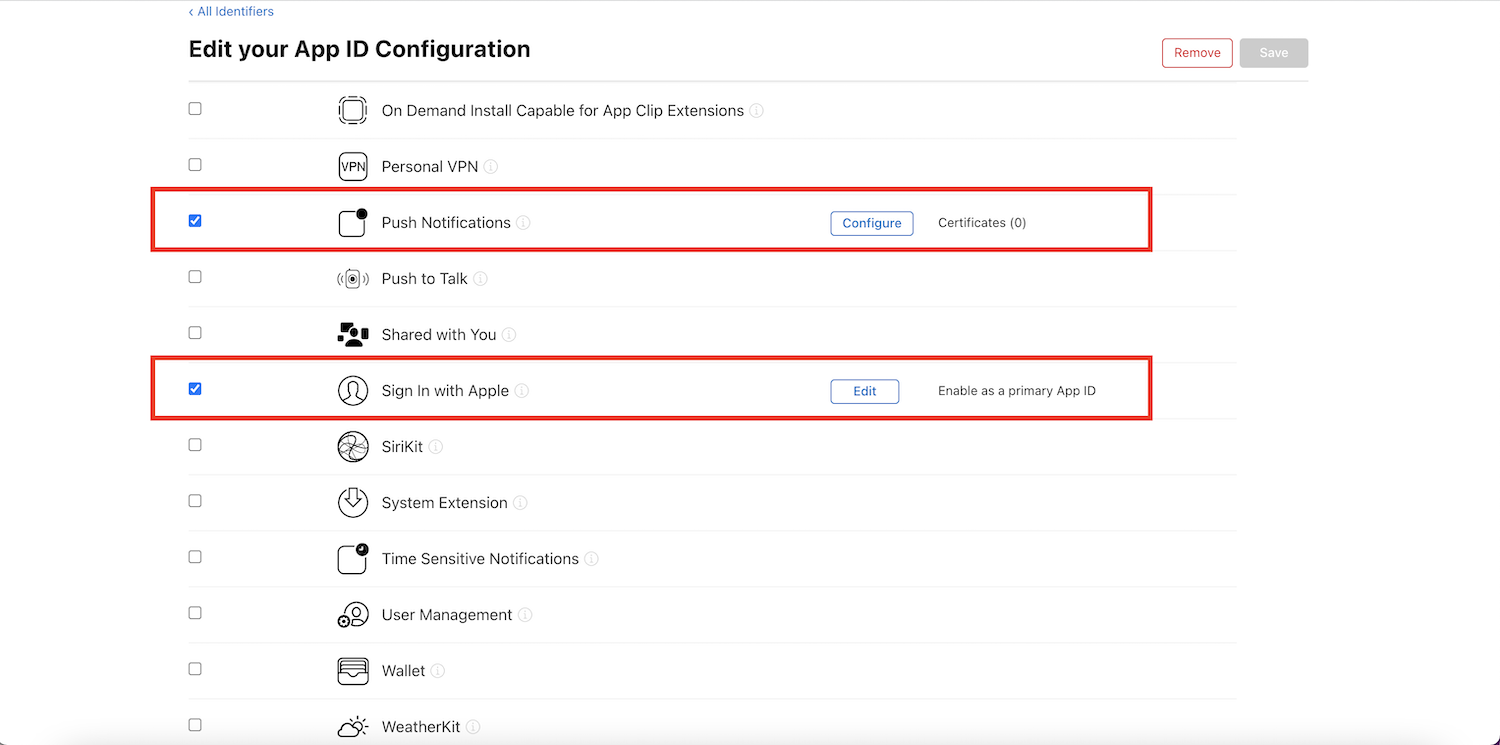
Task: Open info icon beside User Management
Action: [x=525, y=615]
